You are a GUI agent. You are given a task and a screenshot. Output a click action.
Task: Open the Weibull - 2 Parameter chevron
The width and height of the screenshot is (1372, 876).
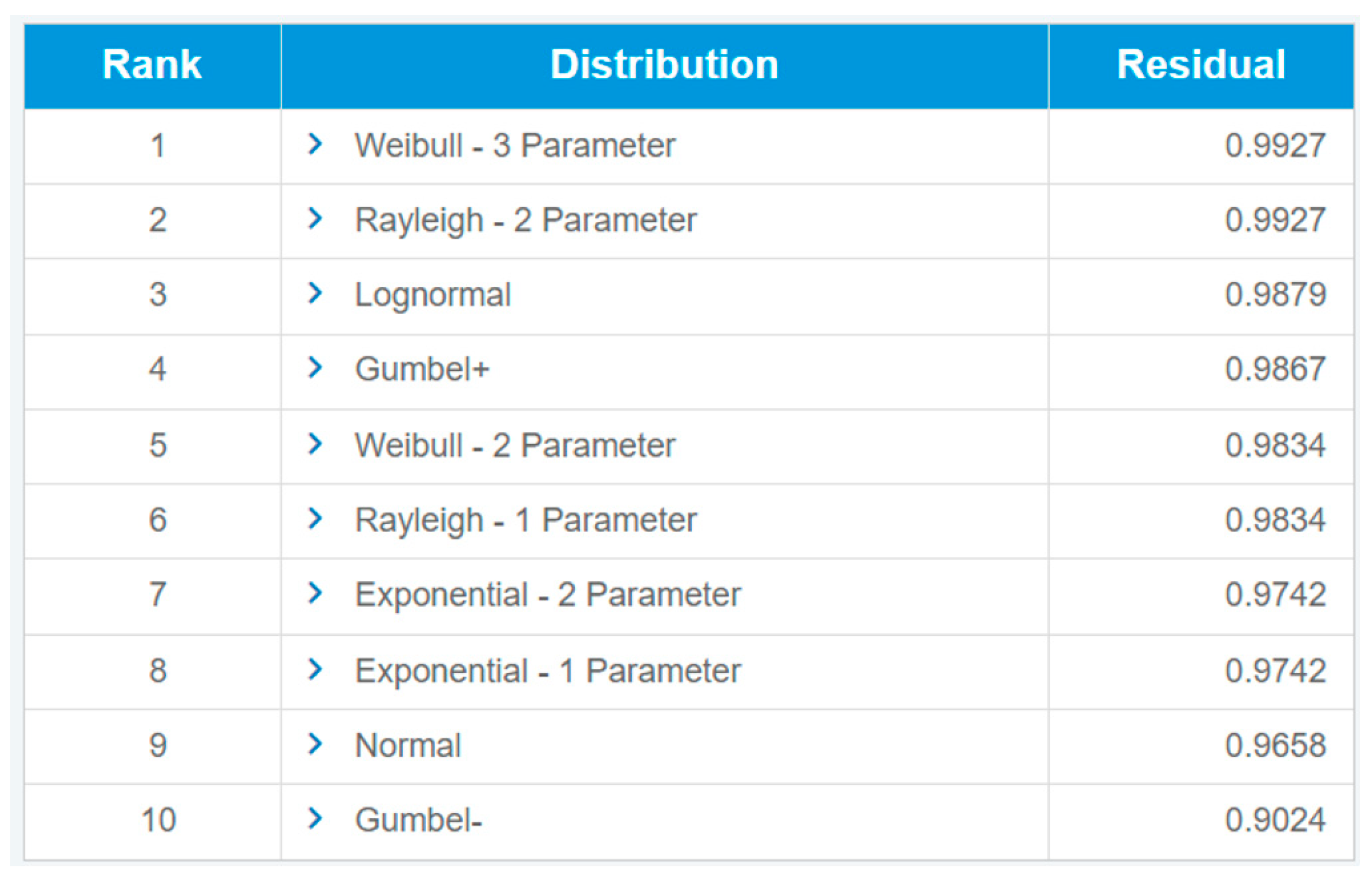click(315, 444)
